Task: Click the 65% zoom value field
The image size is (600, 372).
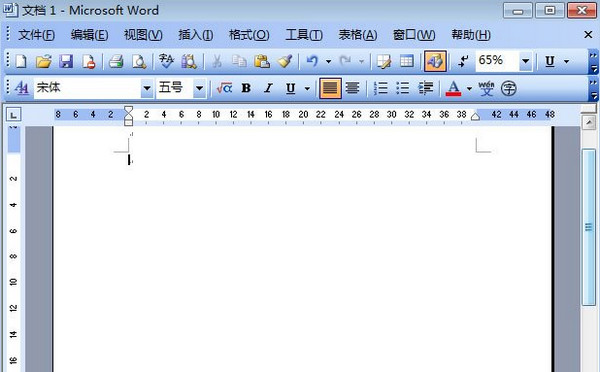Action: point(497,61)
